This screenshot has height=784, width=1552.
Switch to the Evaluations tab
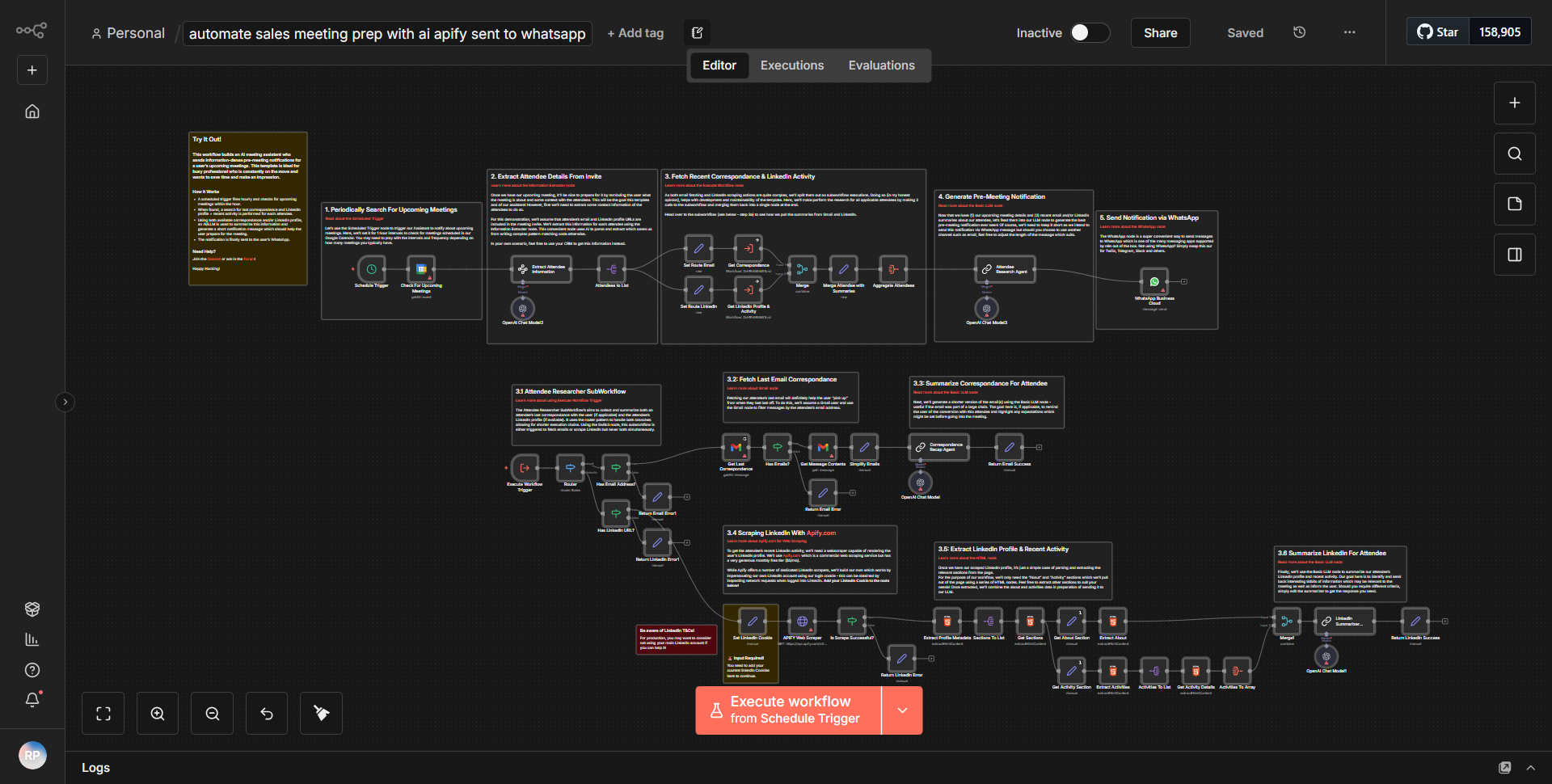coord(881,65)
